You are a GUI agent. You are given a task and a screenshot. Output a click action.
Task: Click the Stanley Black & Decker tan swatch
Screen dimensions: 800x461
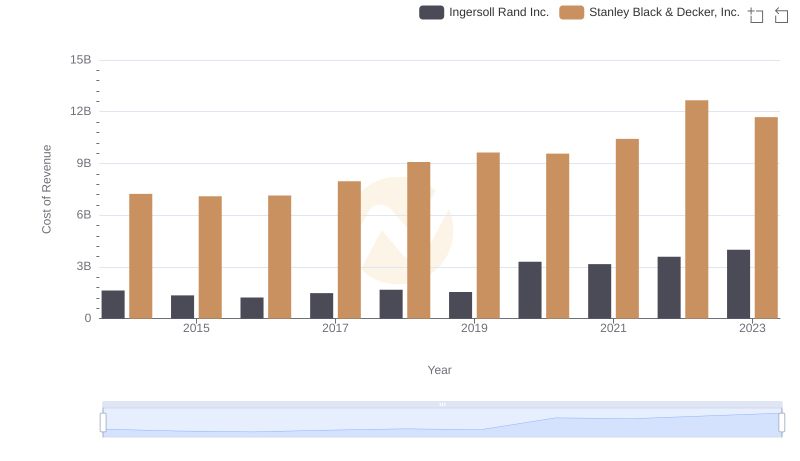coord(571,12)
